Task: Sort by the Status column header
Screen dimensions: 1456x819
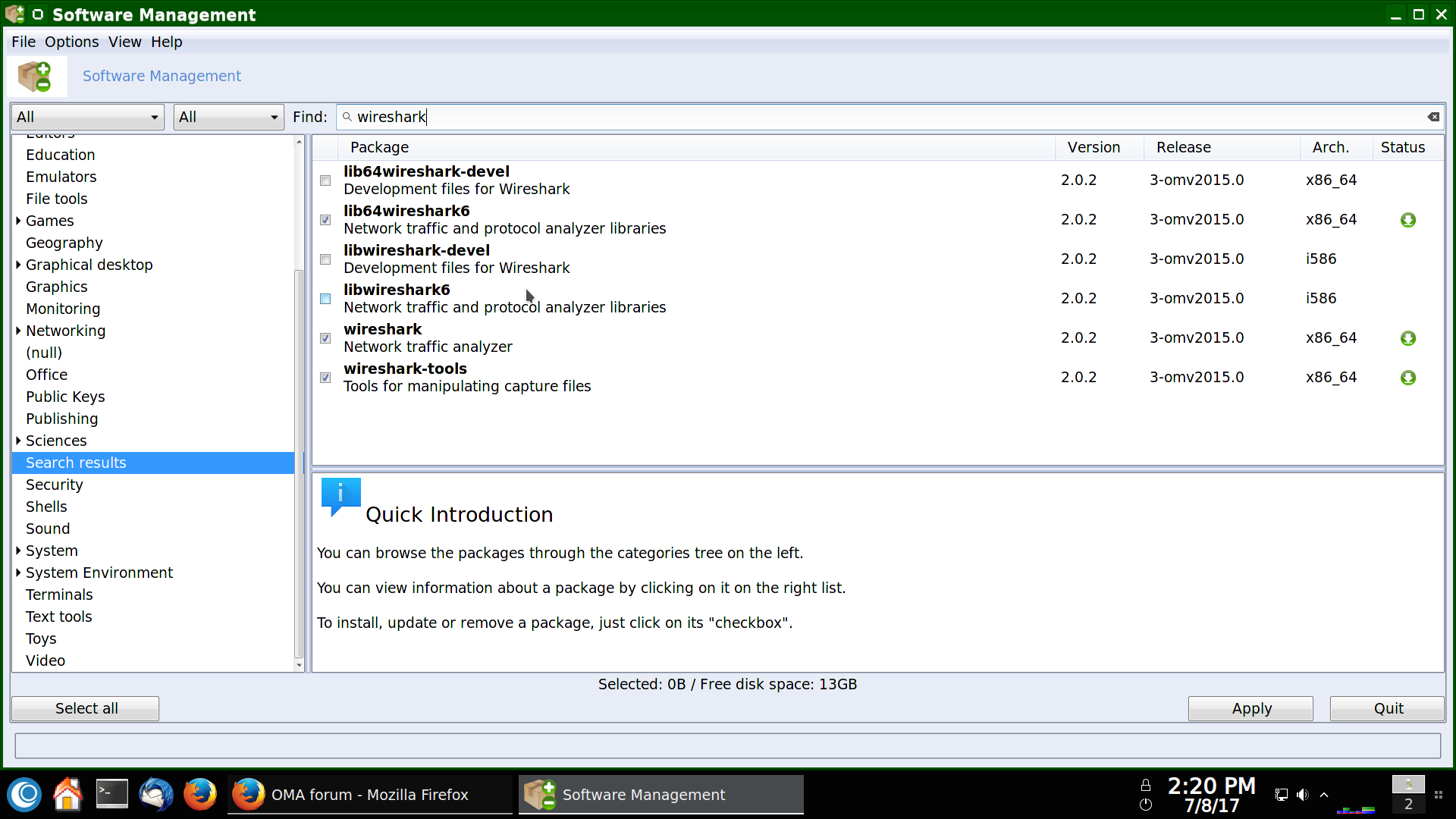Action: click(1408, 147)
